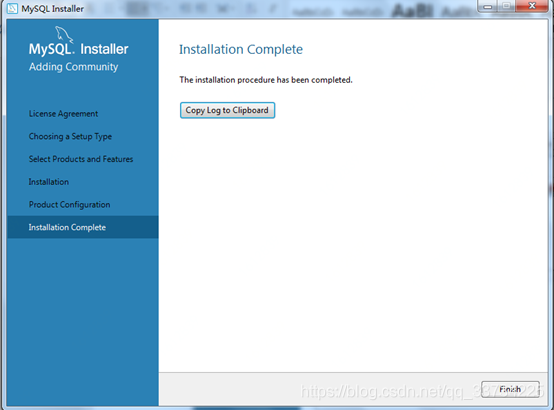
Task: Minimize the MySQL Installer window
Action: [488, 6]
